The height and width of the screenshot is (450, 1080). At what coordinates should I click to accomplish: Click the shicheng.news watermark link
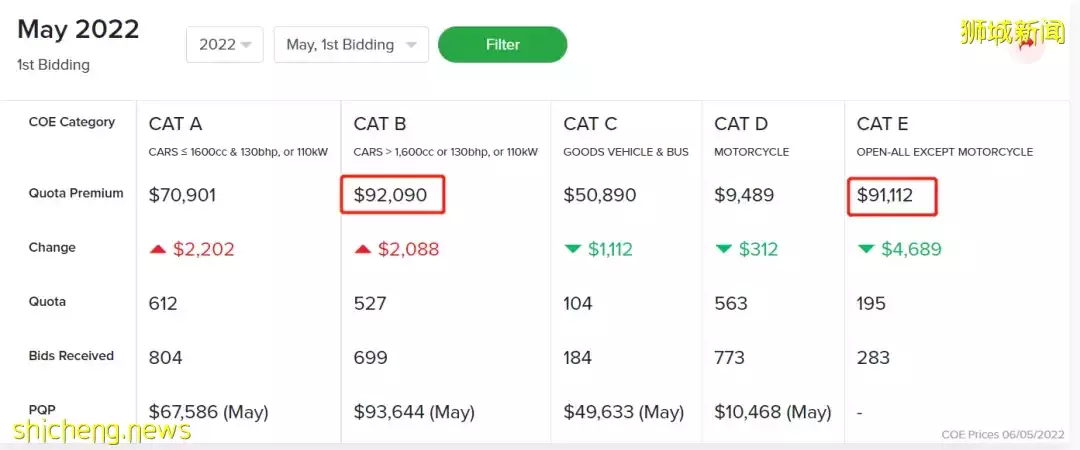pos(101,430)
